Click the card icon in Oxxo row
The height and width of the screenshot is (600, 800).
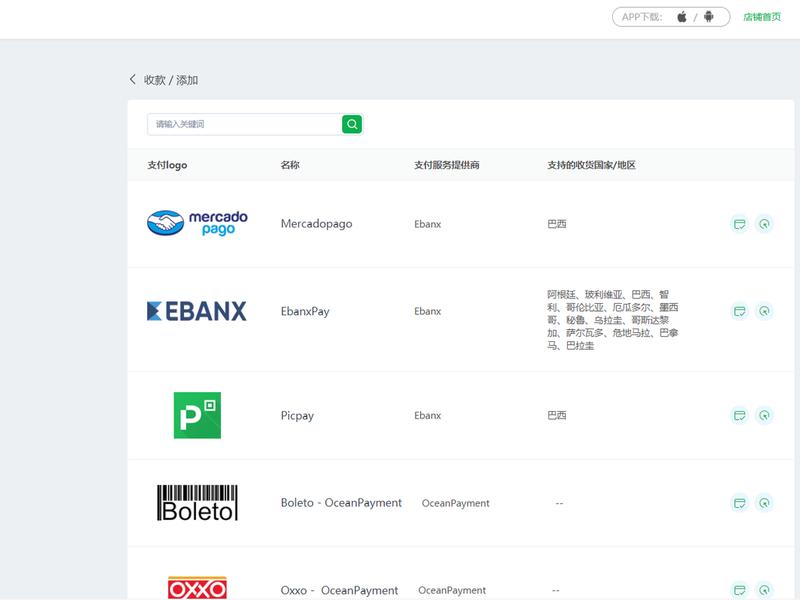point(739,590)
